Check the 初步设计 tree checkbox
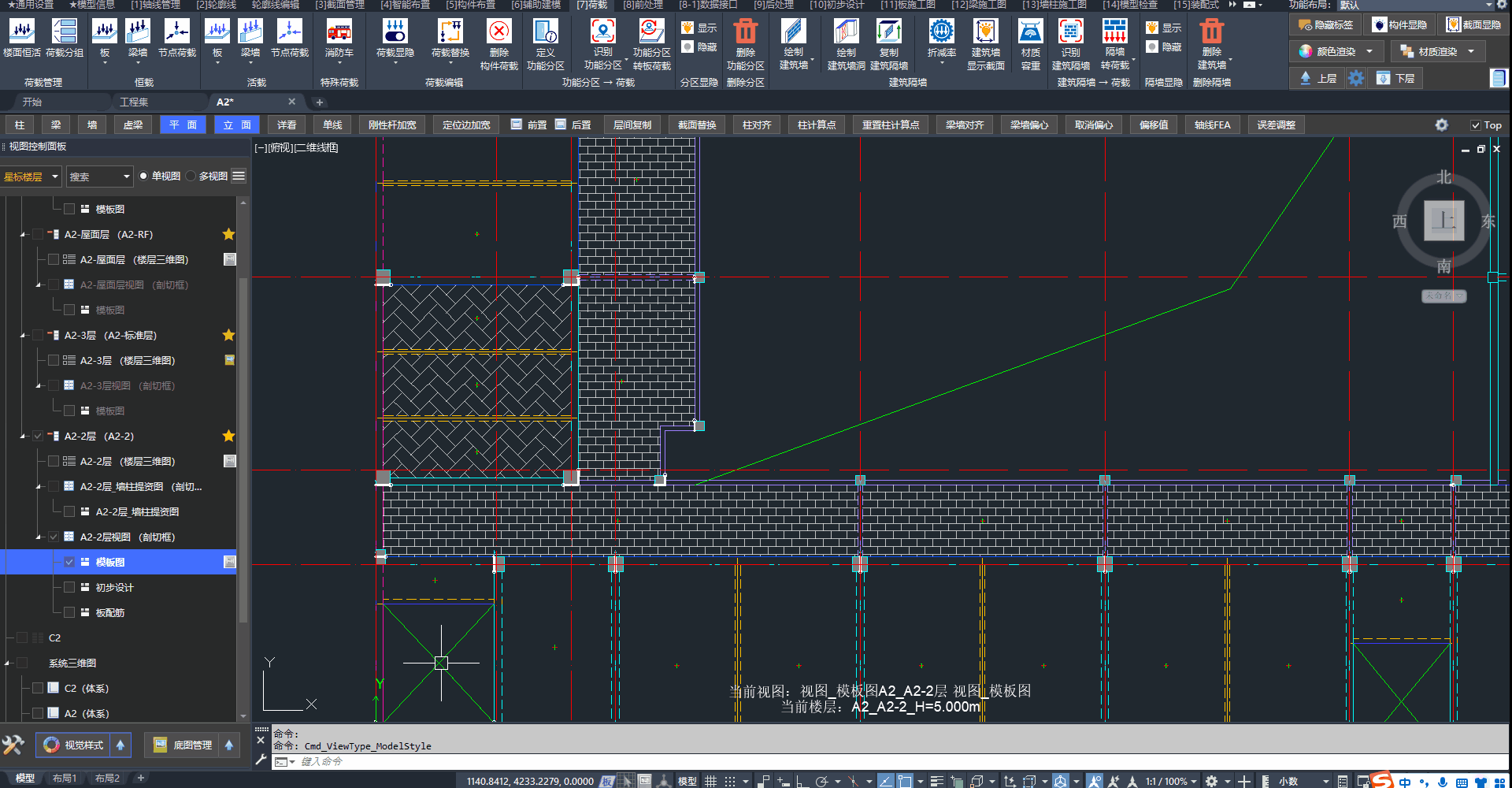 69,588
